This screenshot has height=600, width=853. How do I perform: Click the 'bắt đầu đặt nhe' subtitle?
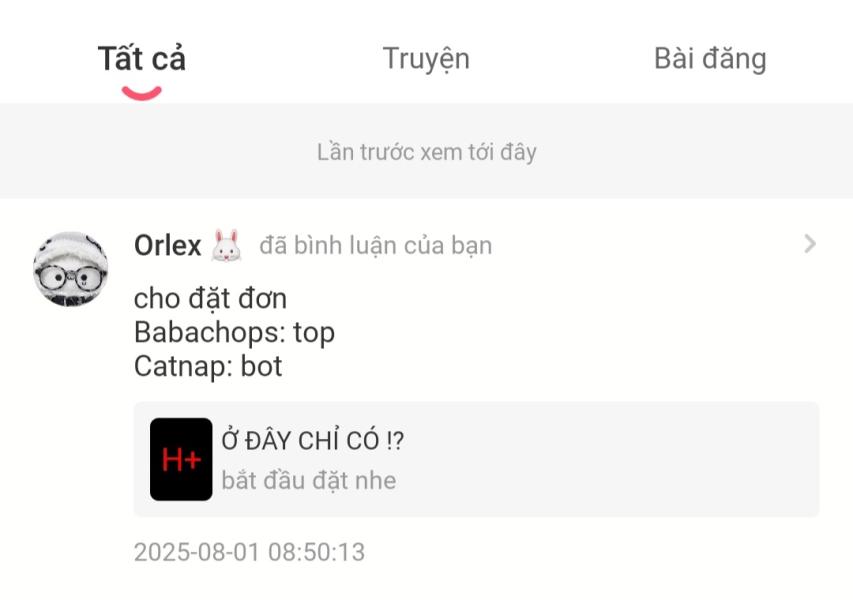click(308, 480)
